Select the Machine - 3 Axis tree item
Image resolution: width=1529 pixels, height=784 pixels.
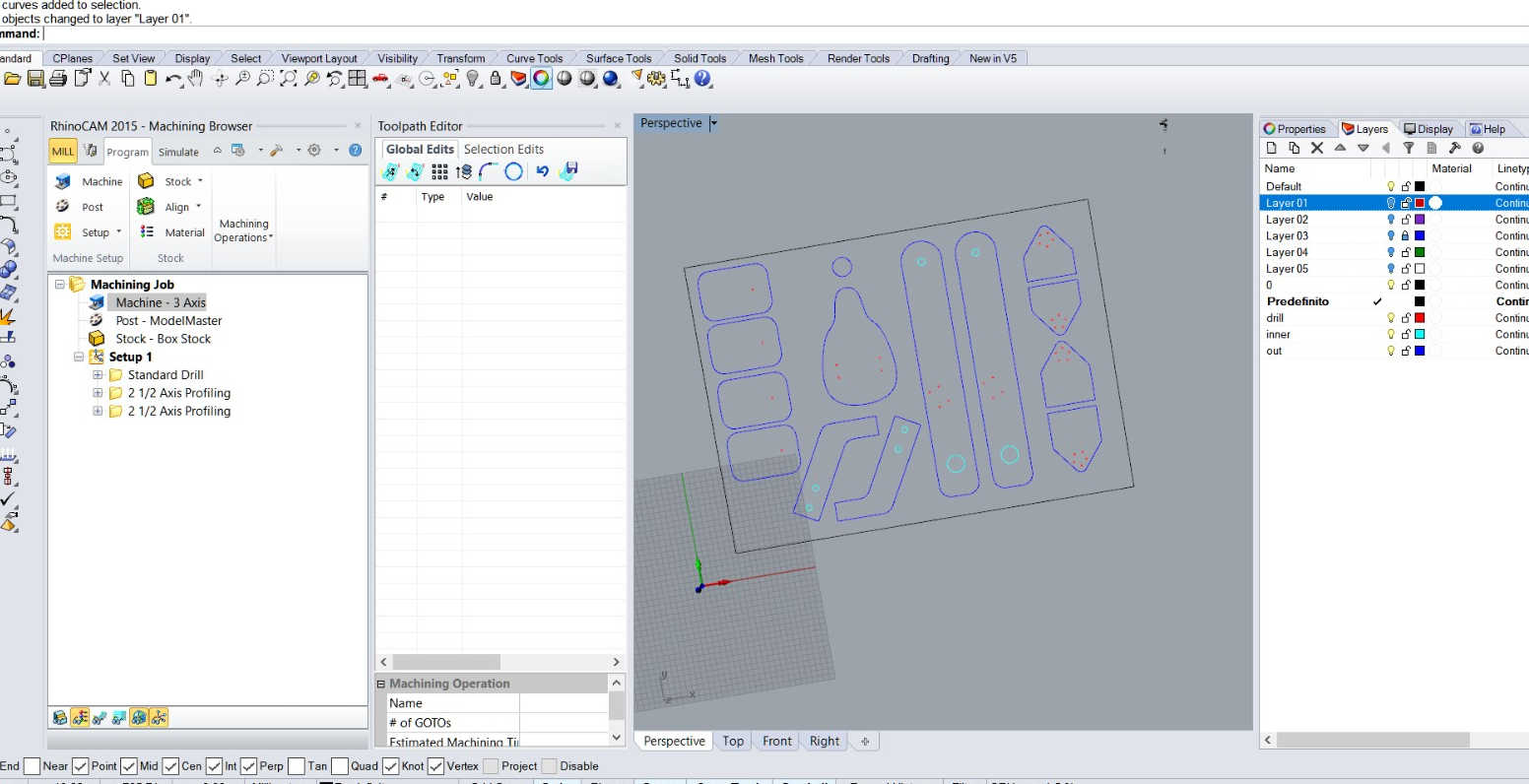coord(161,302)
